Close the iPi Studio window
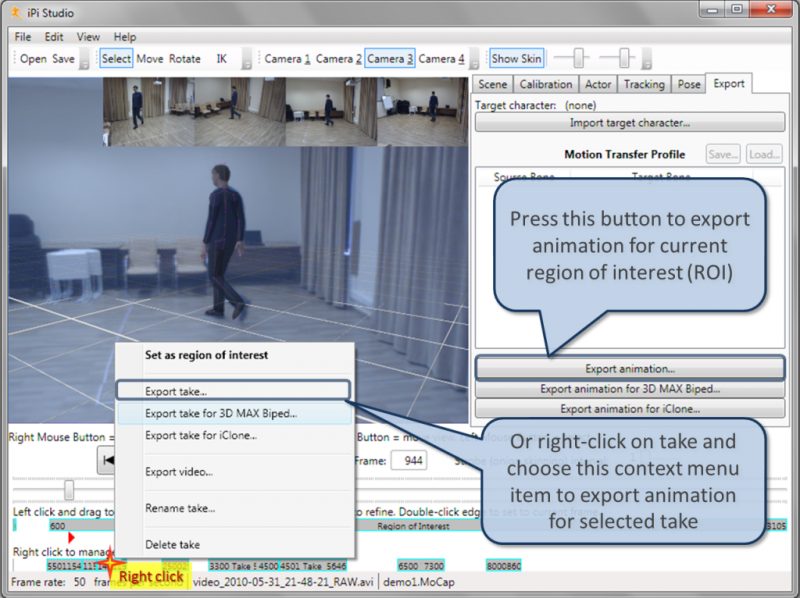Image resolution: width=800 pixels, height=598 pixels. pos(771,9)
